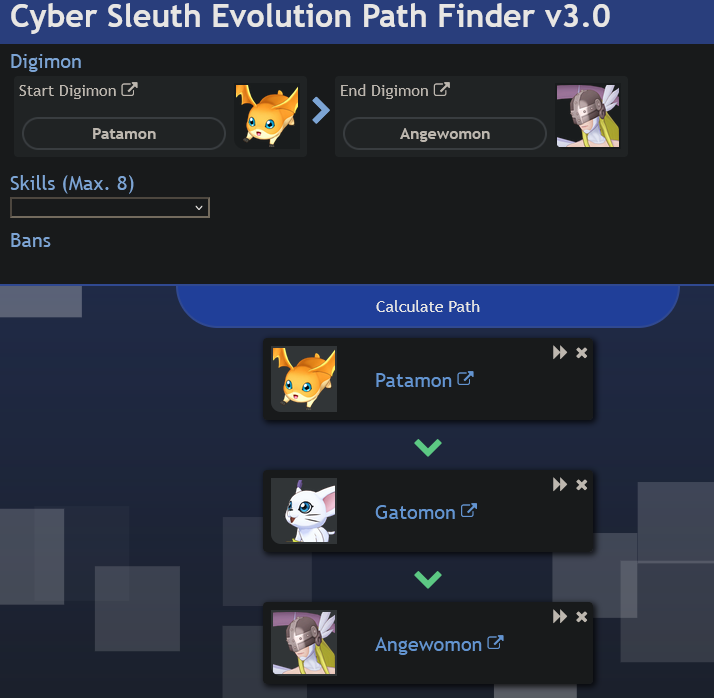Ban Gatomon using its X icon
Screen dimensions: 714x698
(581, 485)
